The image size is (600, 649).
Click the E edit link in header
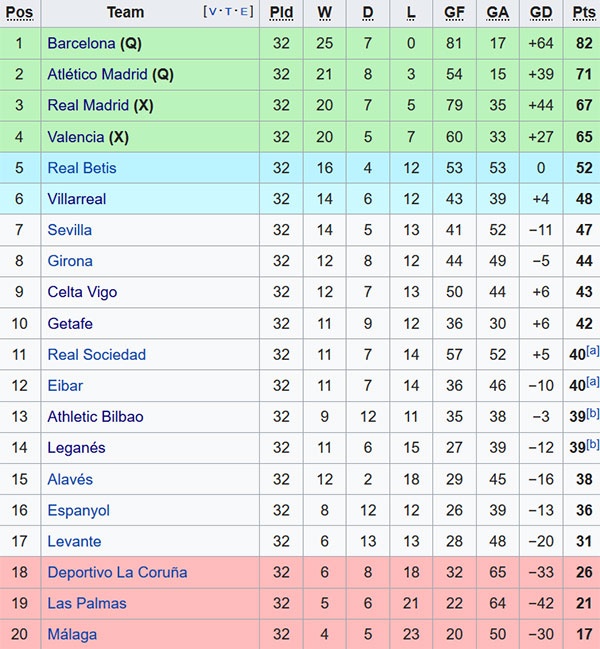(x=246, y=12)
